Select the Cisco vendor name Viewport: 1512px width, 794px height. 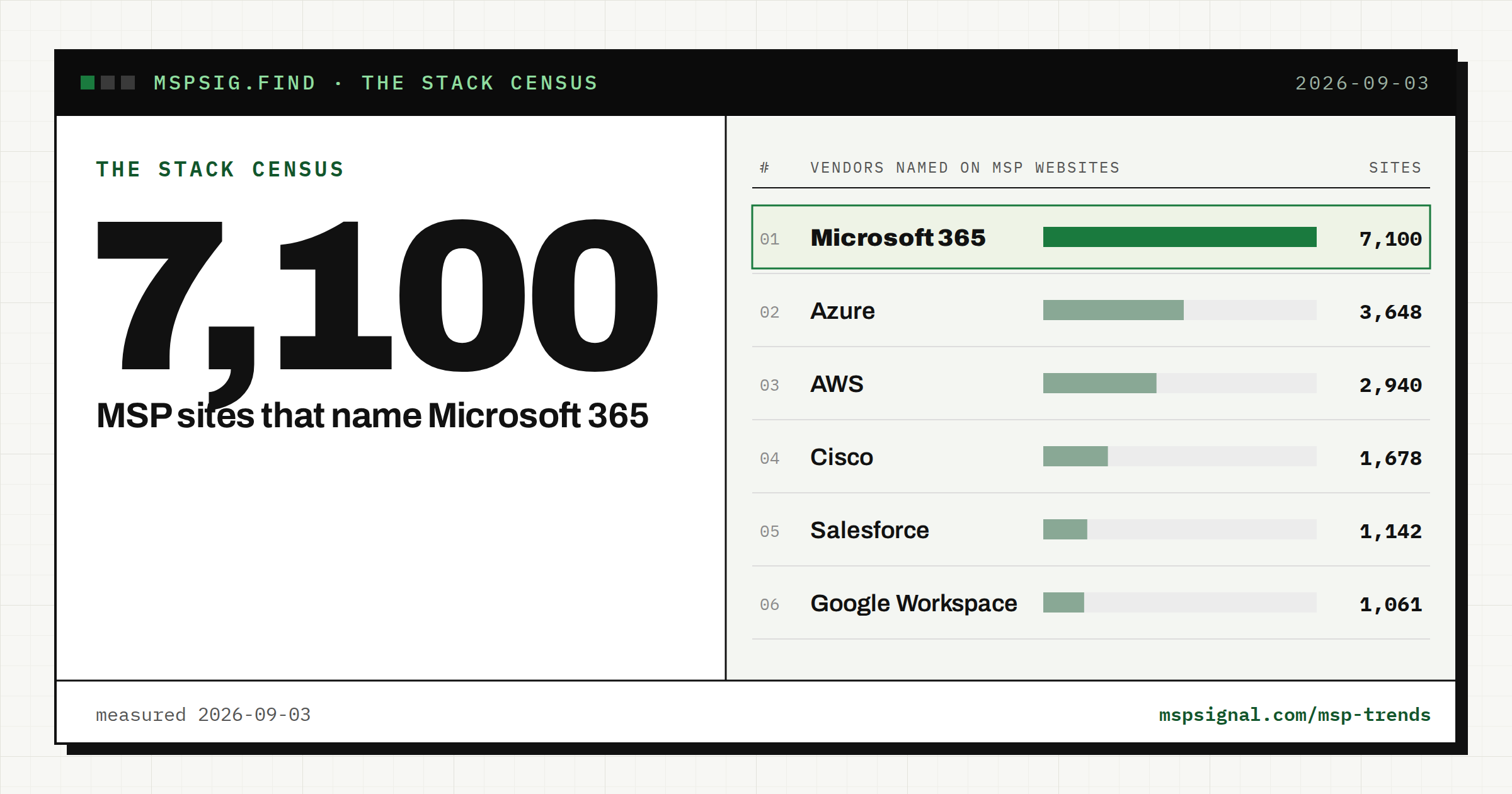click(x=842, y=457)
